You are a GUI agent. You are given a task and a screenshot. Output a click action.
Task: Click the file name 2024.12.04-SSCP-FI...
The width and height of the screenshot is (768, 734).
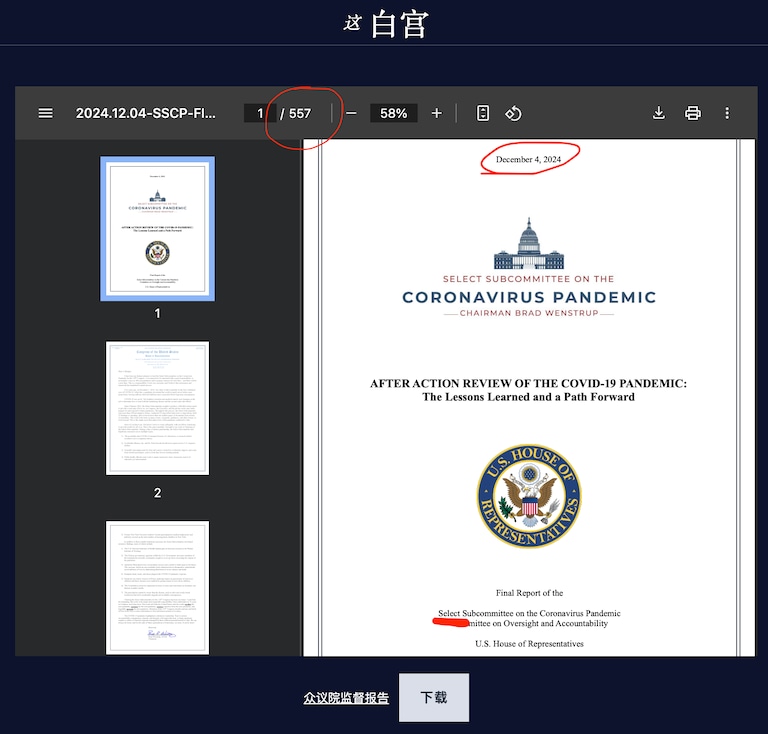click(x=145, y=113)
